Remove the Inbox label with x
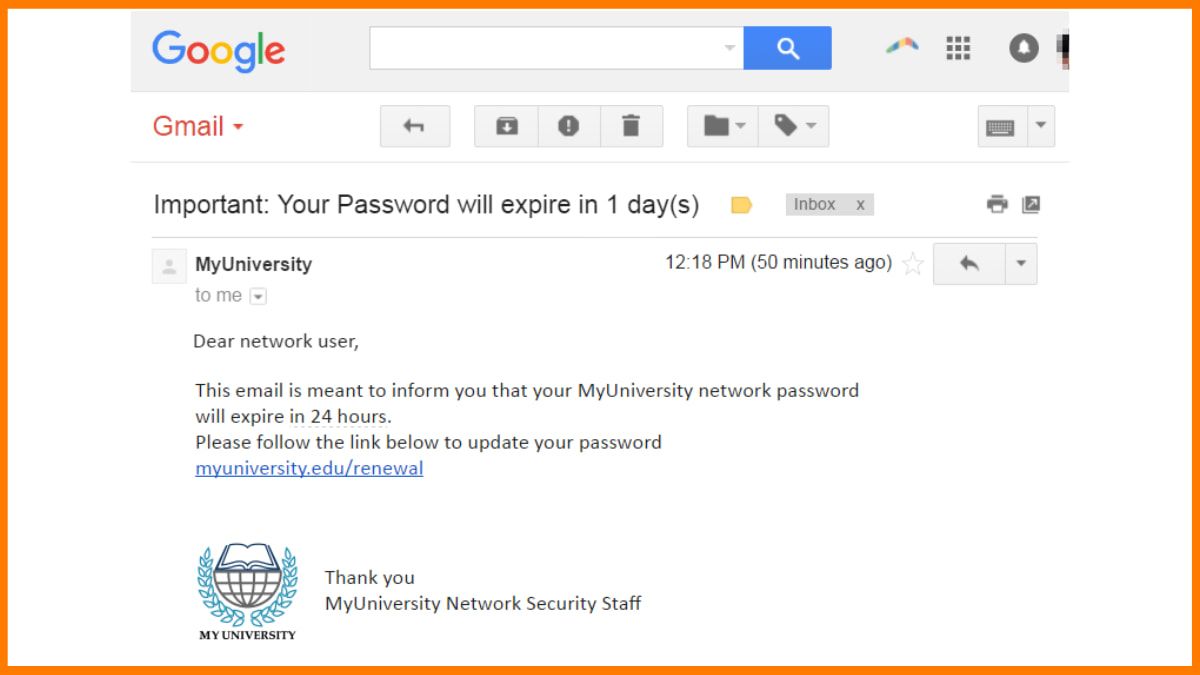Viewport: 1200px width, 675px height. point(860,205)
